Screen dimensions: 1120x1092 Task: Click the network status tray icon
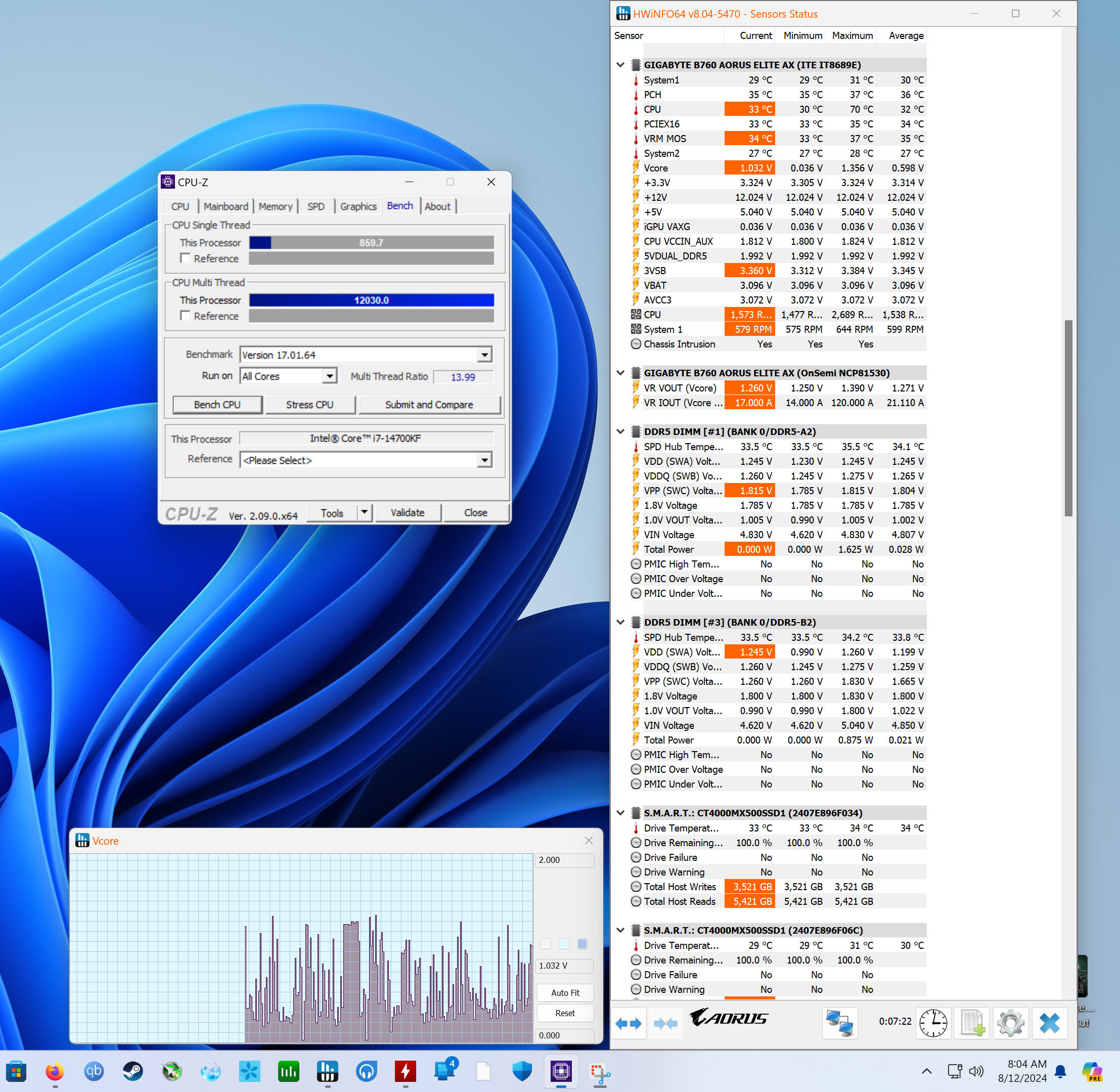pos(954,1071)
